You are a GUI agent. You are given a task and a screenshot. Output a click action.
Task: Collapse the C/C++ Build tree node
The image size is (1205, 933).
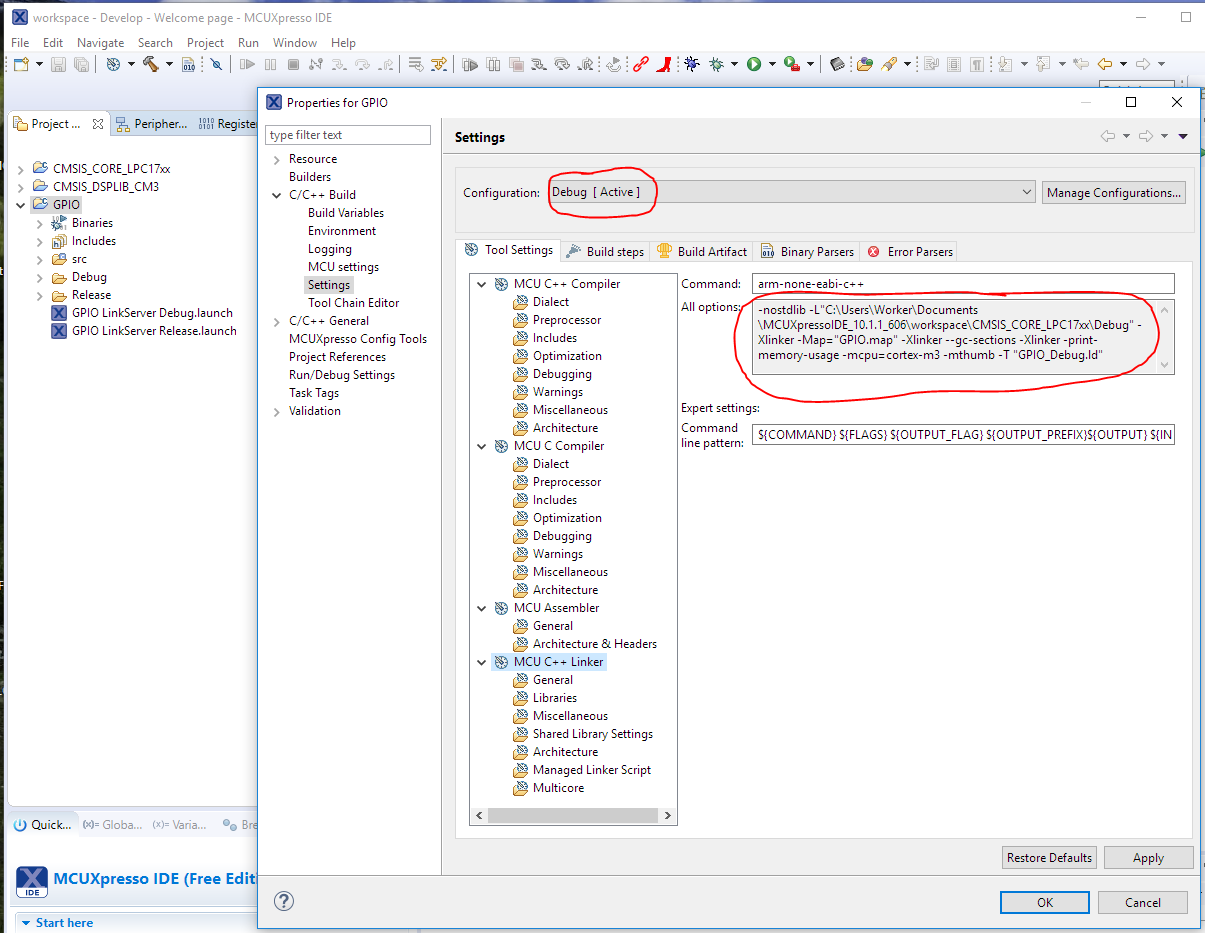point(277,195)
